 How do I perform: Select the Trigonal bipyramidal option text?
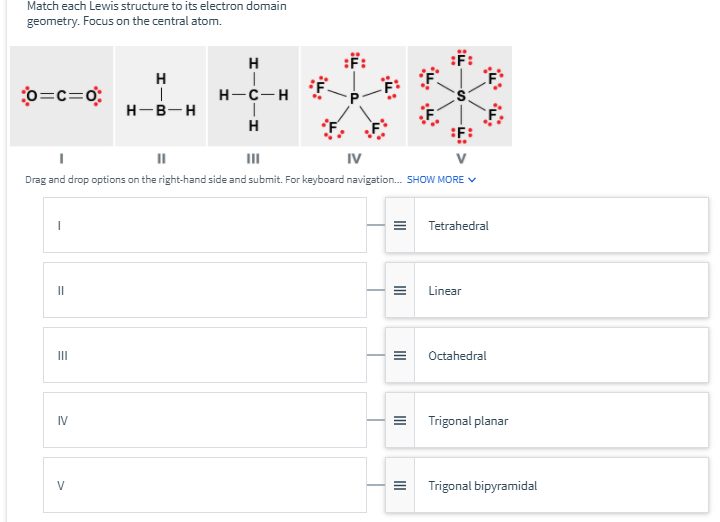tap(483, 486)
